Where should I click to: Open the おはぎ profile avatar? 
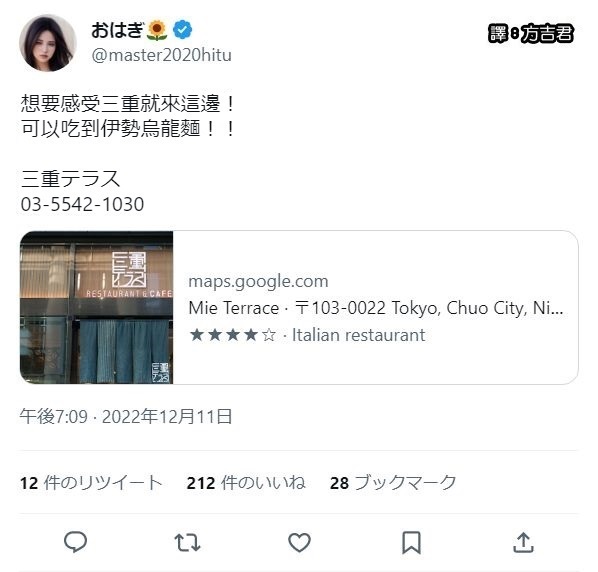[x=48, y=43]
